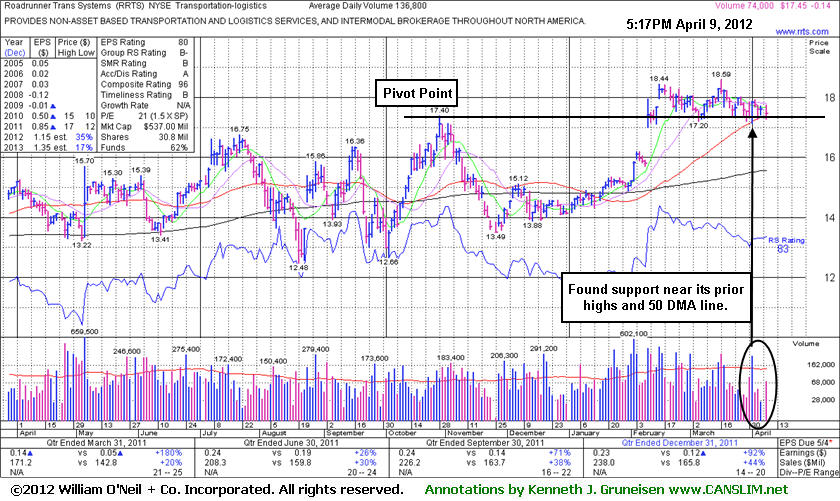Select the 17.20 price low label
This screenshot has width=840, height=501.
coord(698,125)
